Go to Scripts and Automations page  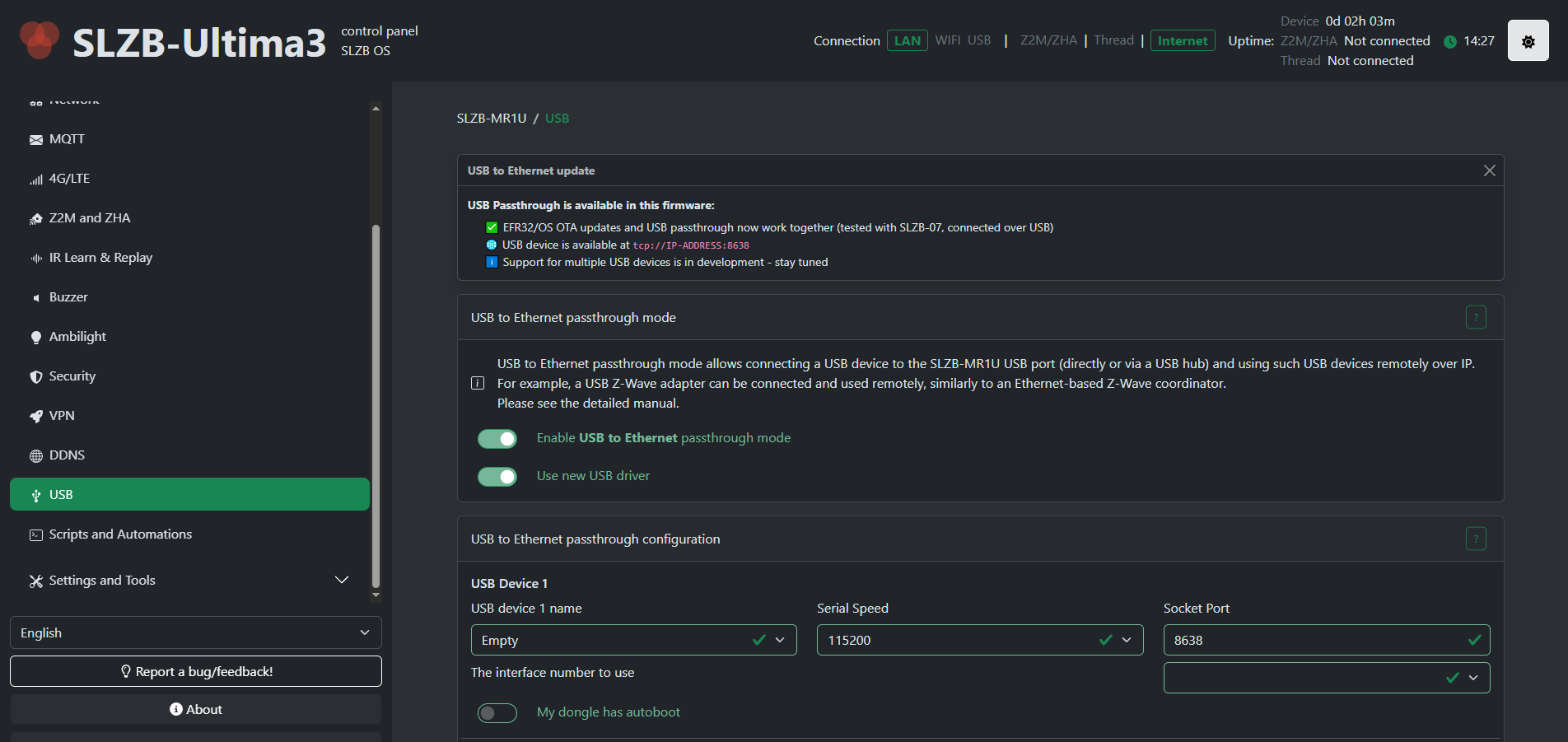click(x=120, y=534)
